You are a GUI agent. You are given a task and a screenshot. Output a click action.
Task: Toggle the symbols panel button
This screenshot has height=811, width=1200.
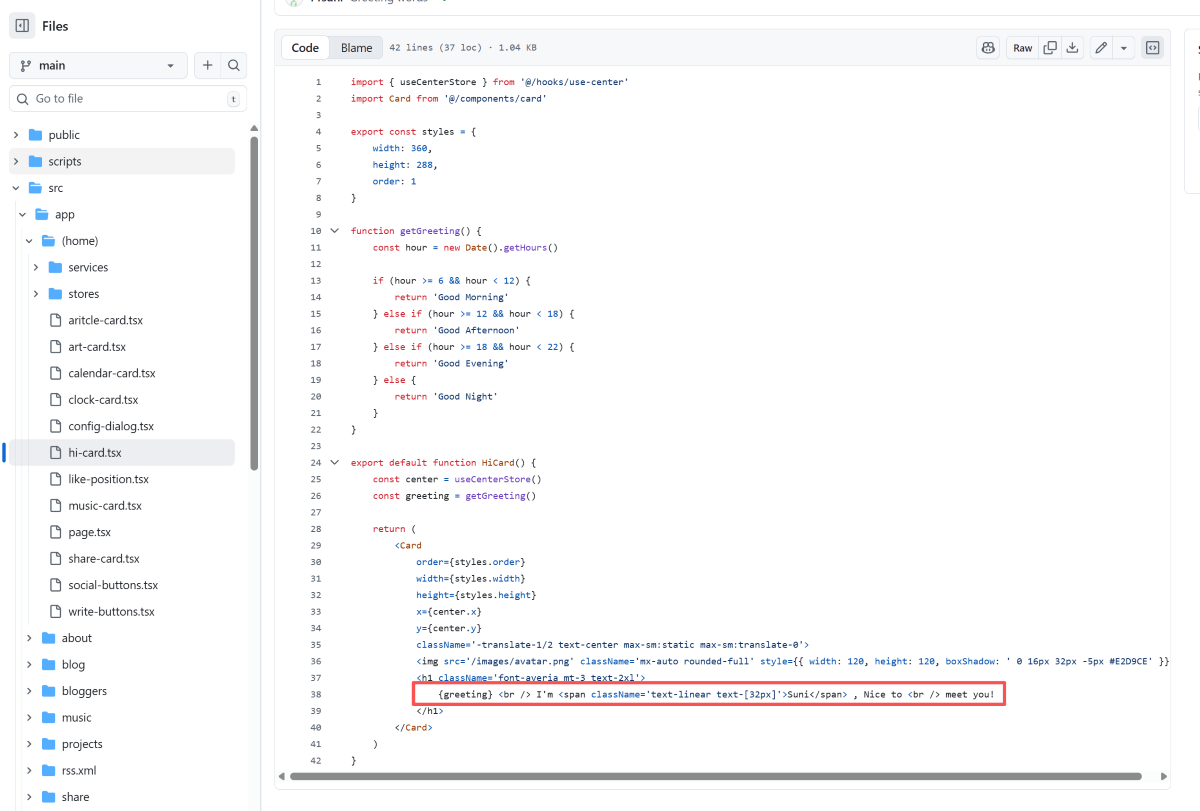tap(1152, 48)
